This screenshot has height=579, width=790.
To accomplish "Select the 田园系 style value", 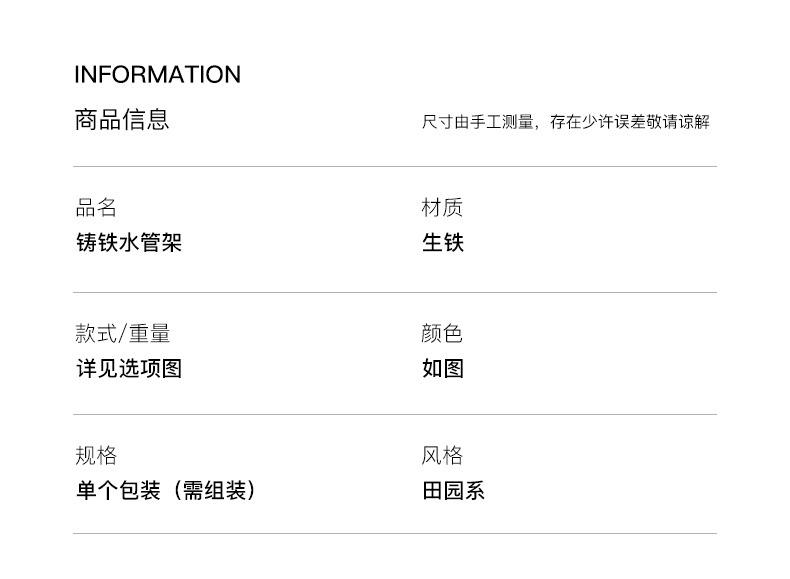I will point(453,491).
